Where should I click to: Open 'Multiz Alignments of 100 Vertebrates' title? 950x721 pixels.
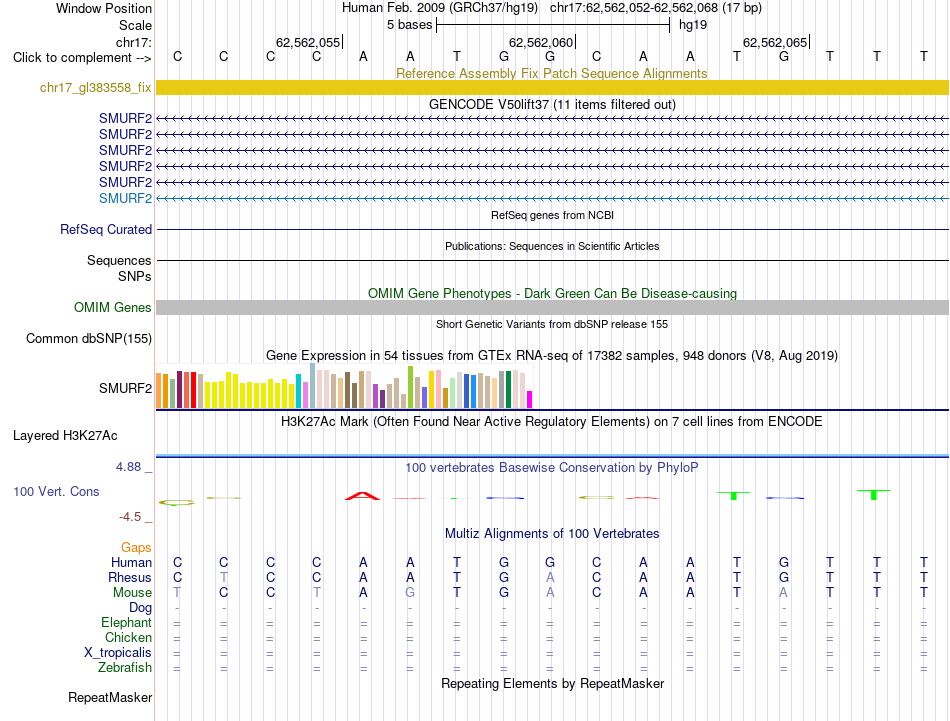coord(552,534)
